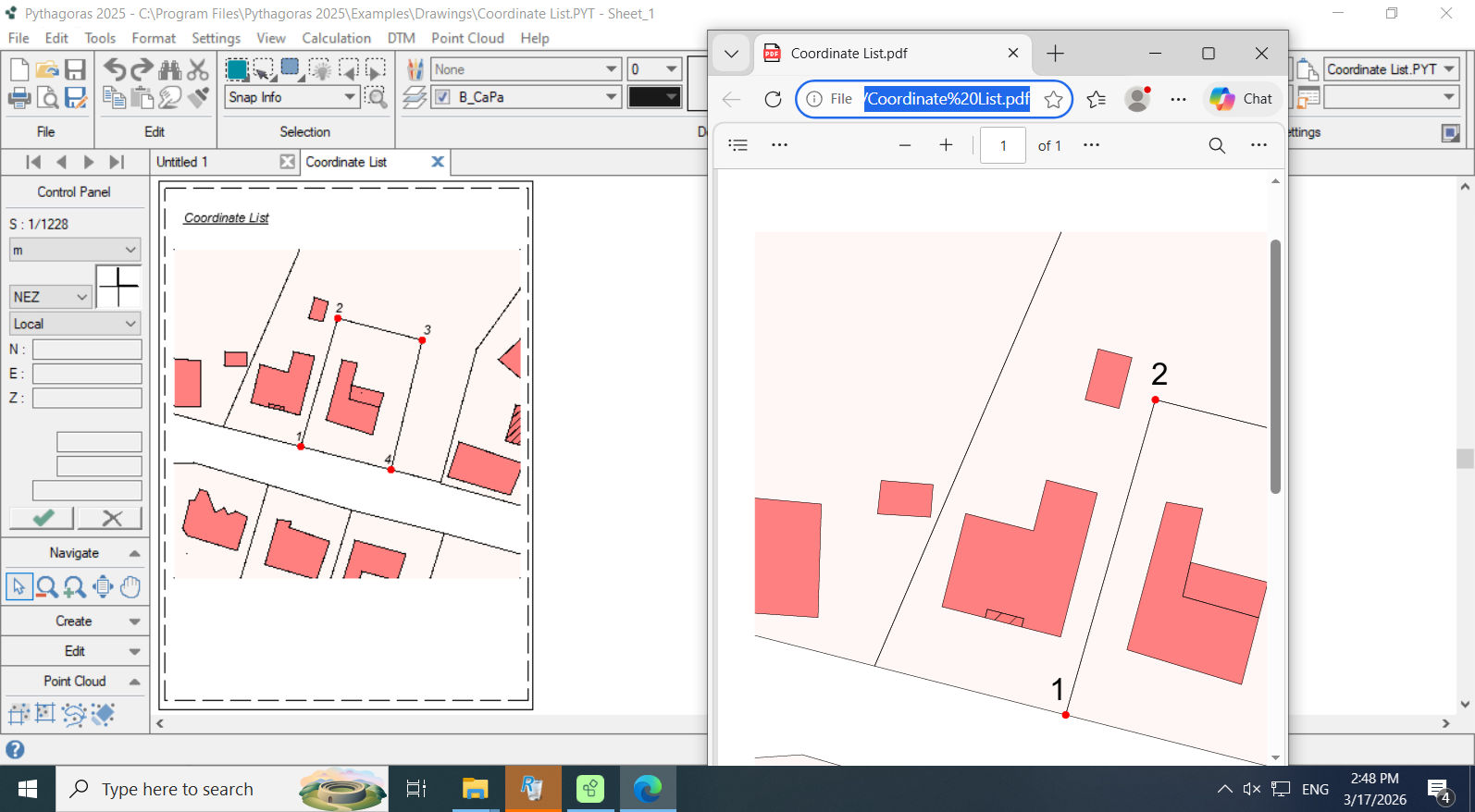Image resolution: width=1475 pixels, height=812 pixels.
Task: Click the find-in-selection magnifier icon
Action: click(376, 97)
